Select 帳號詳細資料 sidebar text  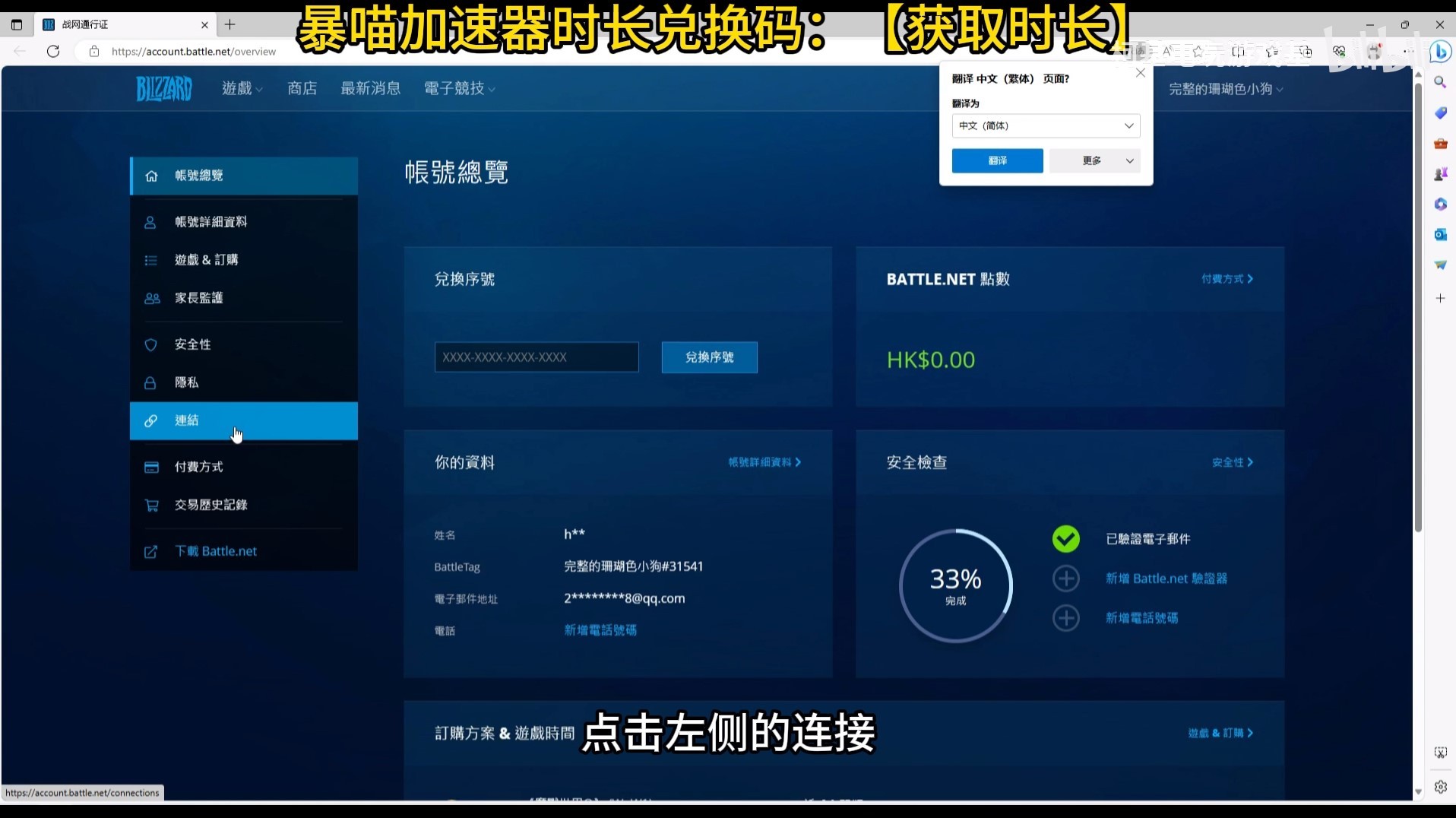click(210, 222)
